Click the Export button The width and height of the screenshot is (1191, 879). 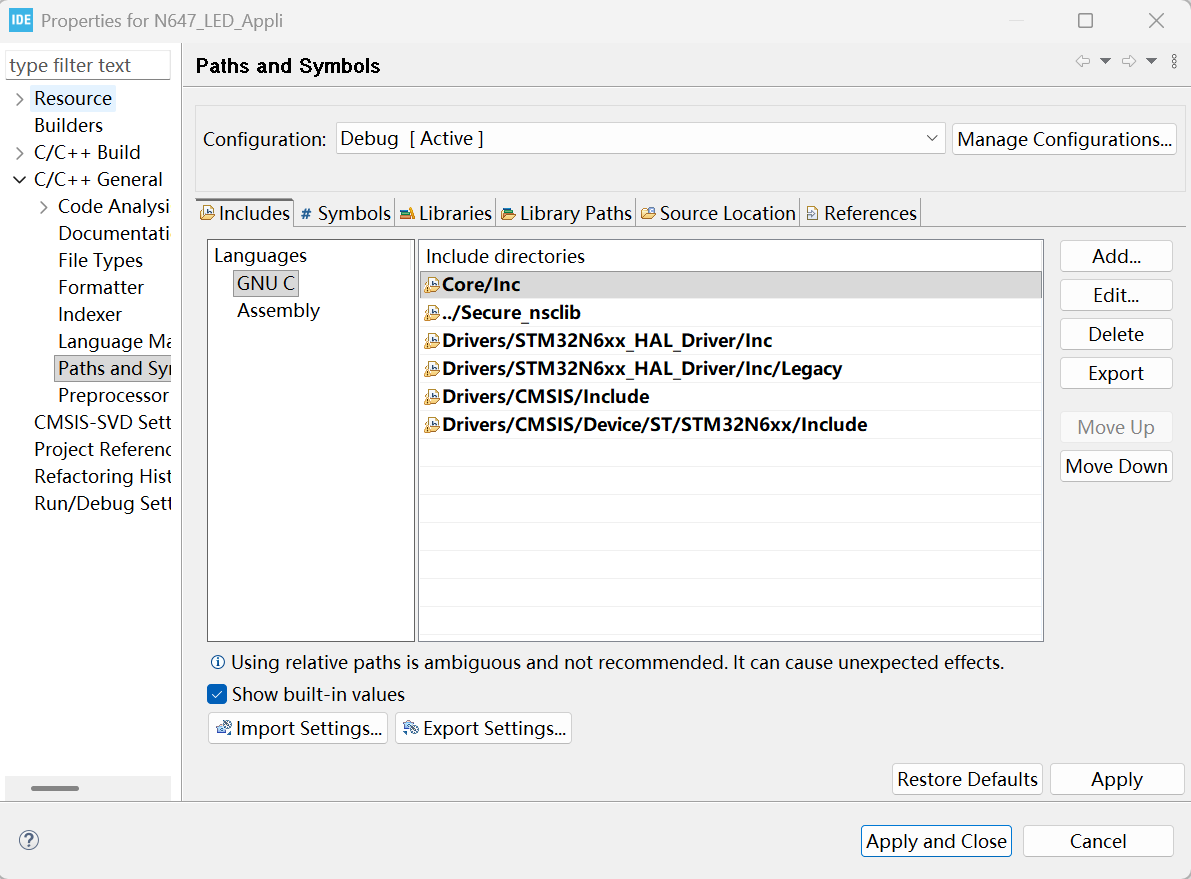coord(1116,373)
